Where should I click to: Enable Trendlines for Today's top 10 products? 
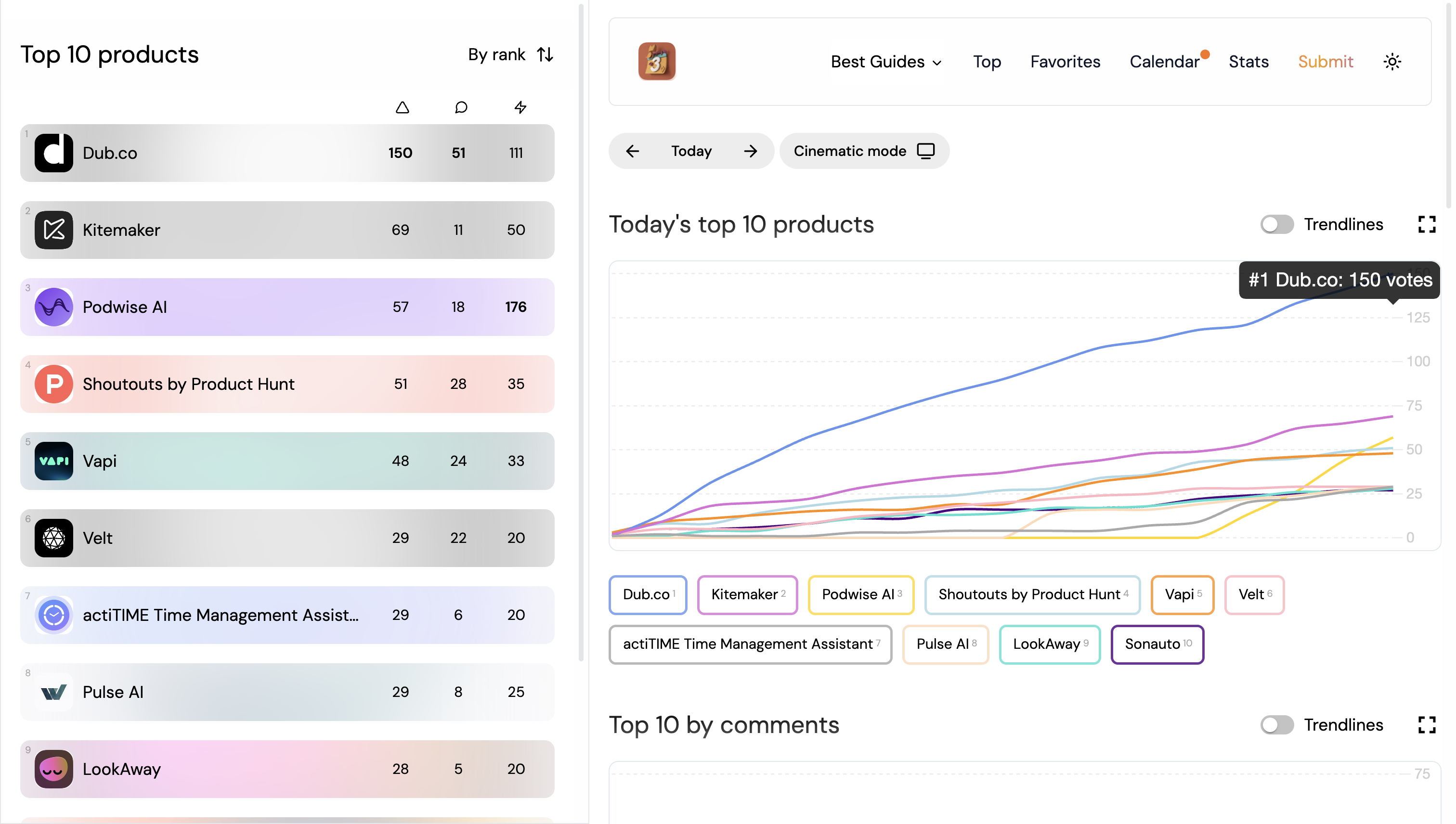(x=1276, y=224)
